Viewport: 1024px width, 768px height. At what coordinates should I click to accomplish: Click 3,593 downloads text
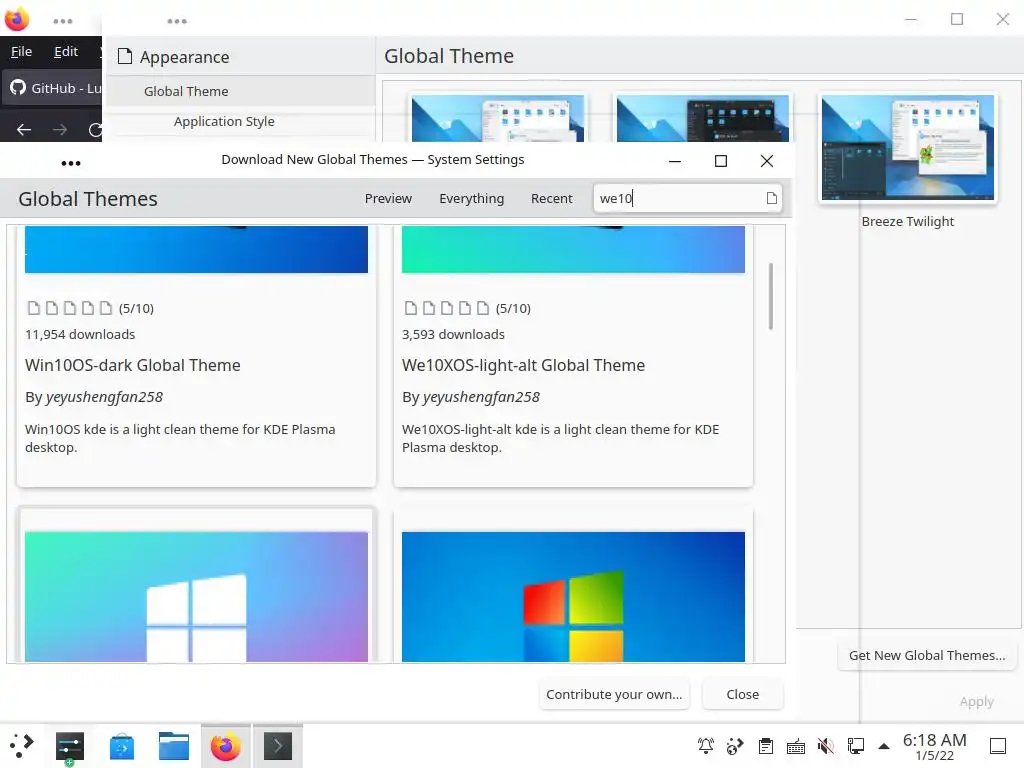pos(453,334)
